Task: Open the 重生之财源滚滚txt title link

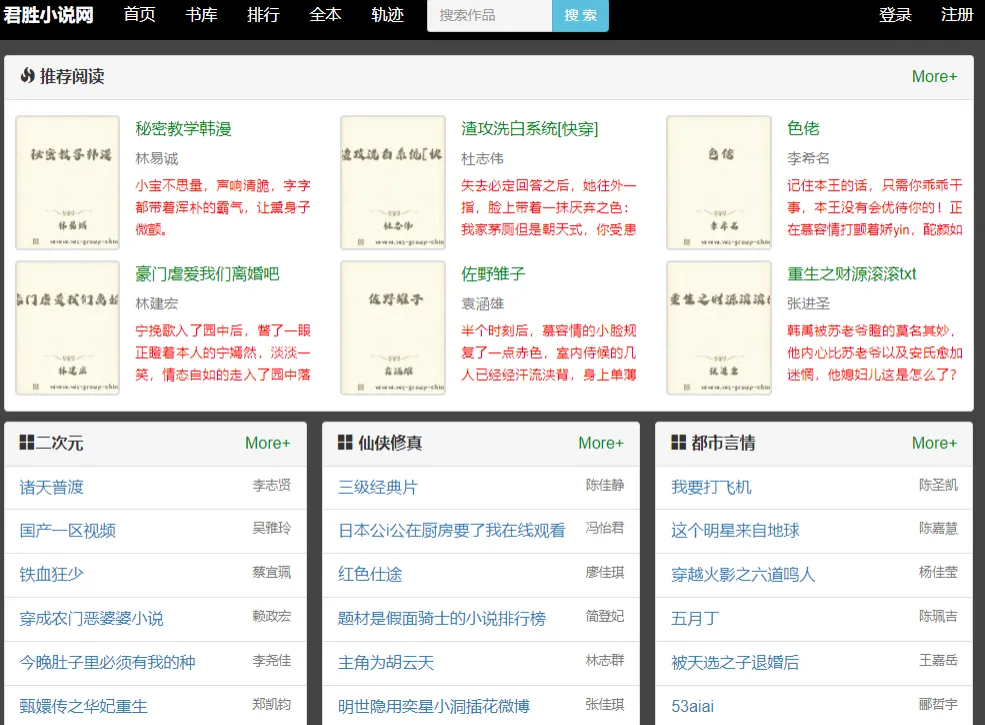Action: click(x=851, y=274)
